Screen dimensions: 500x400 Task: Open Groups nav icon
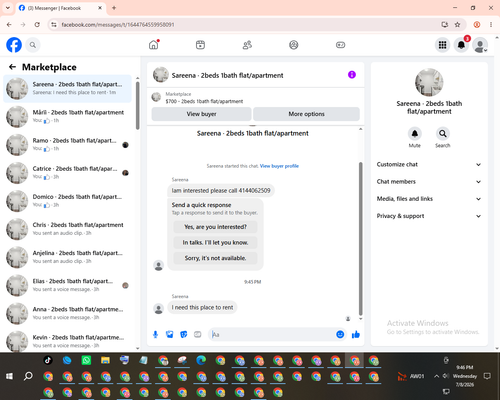294,45
